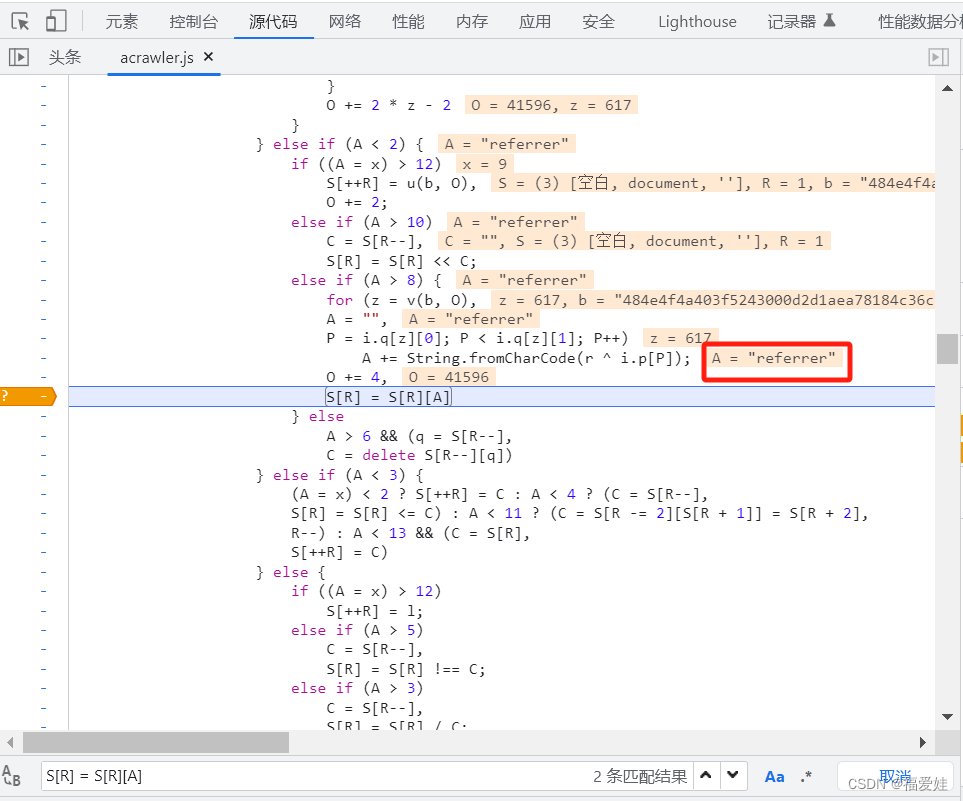Toggle match case Aa option
The width and height of the screenshot is (963, 801).
point(774,777)
